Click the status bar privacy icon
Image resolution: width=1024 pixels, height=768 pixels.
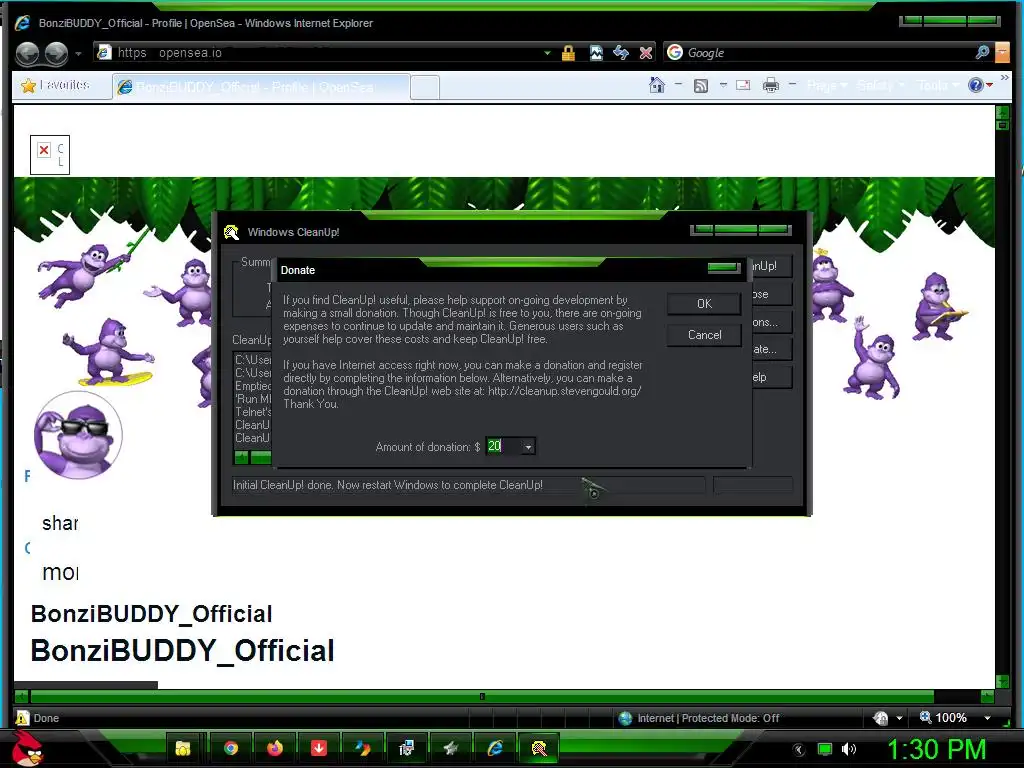point(880,718)
